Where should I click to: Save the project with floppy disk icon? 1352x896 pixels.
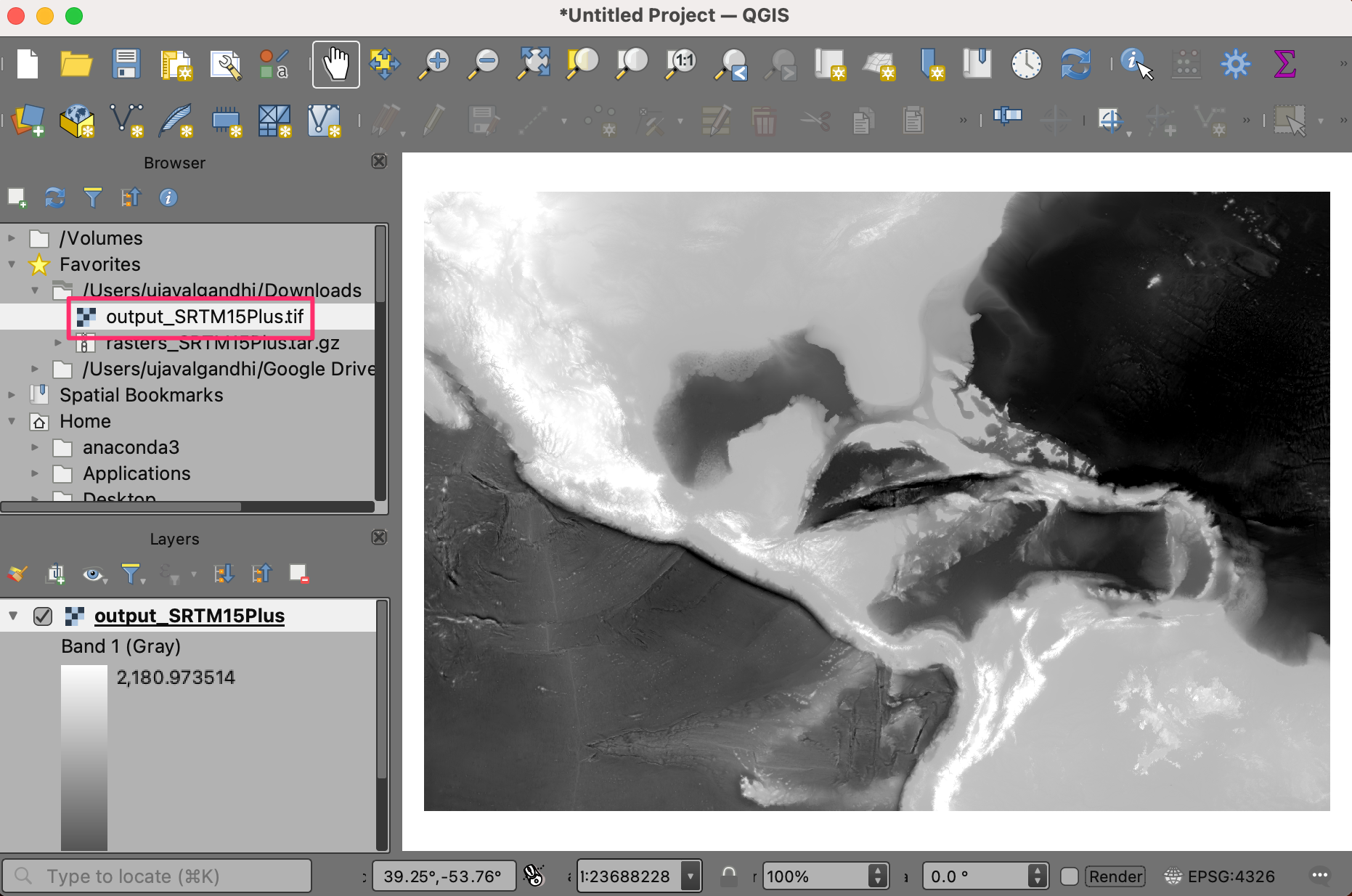point(126,65)
